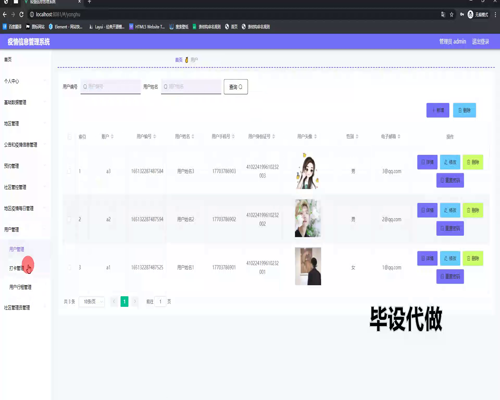Expand 社区管理员管理 in the sidebar

(25, 307)
